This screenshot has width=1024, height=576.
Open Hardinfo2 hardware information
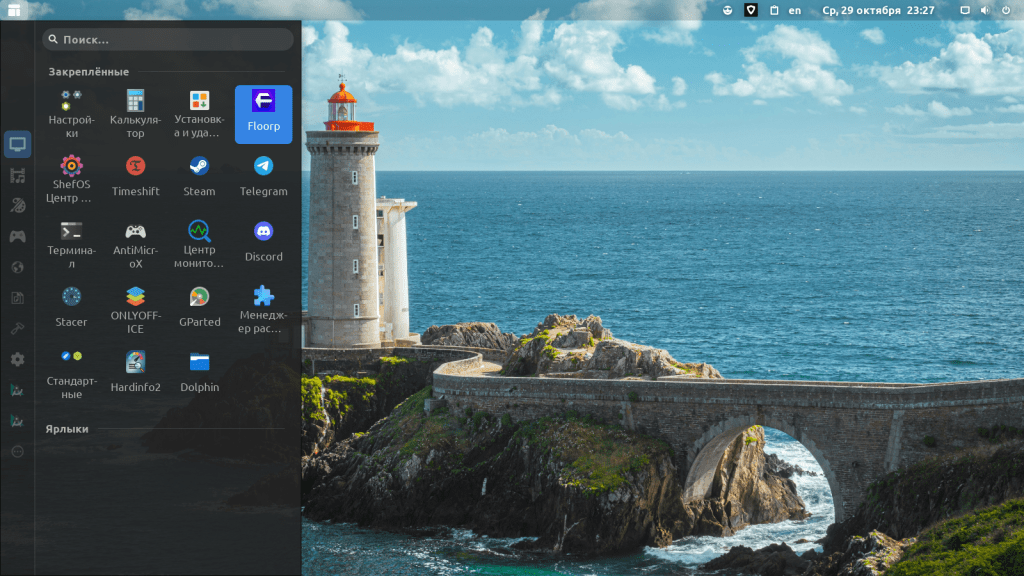click(135, 372)
